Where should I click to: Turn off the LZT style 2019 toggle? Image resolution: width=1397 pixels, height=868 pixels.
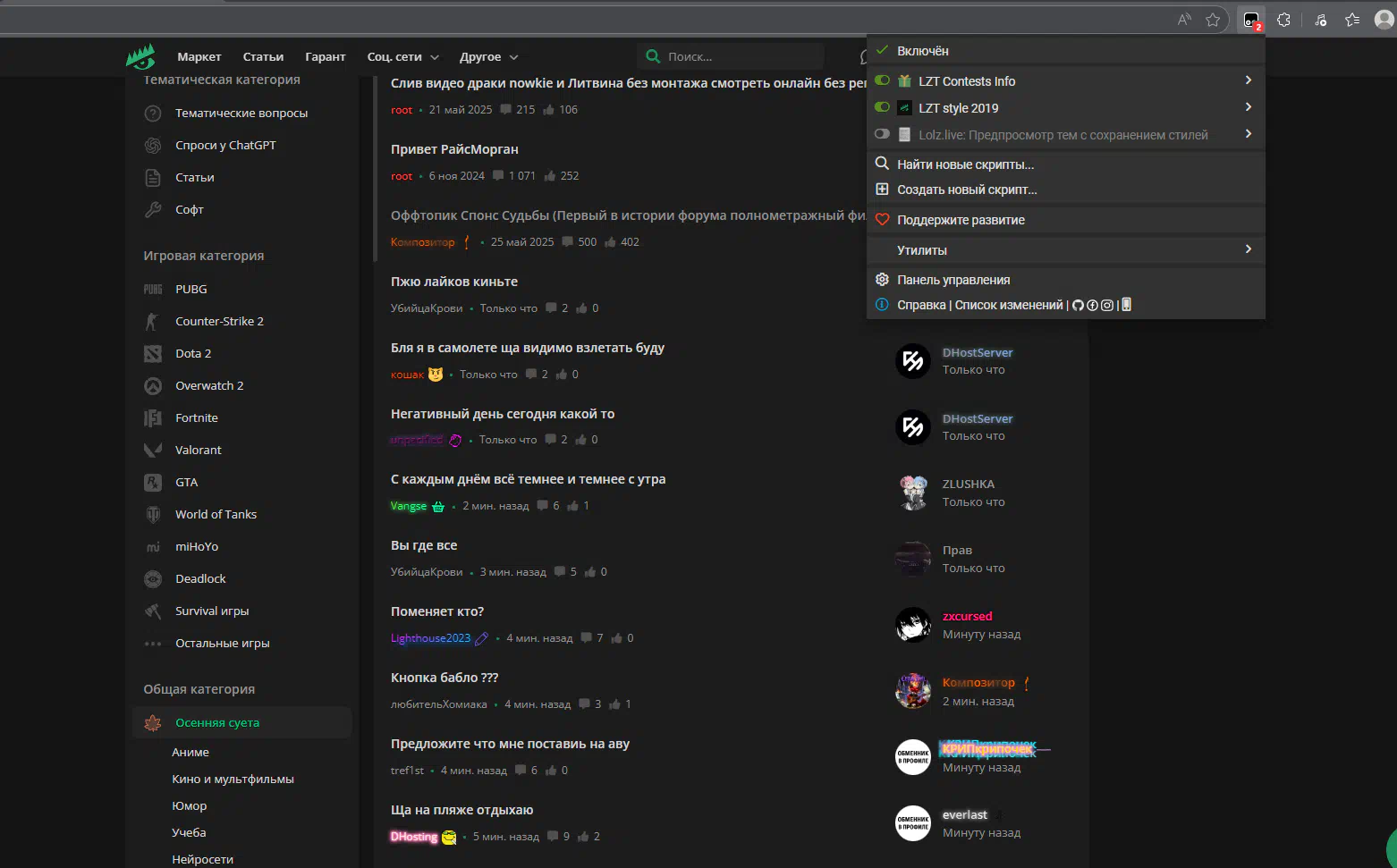[x=883, y=107]
